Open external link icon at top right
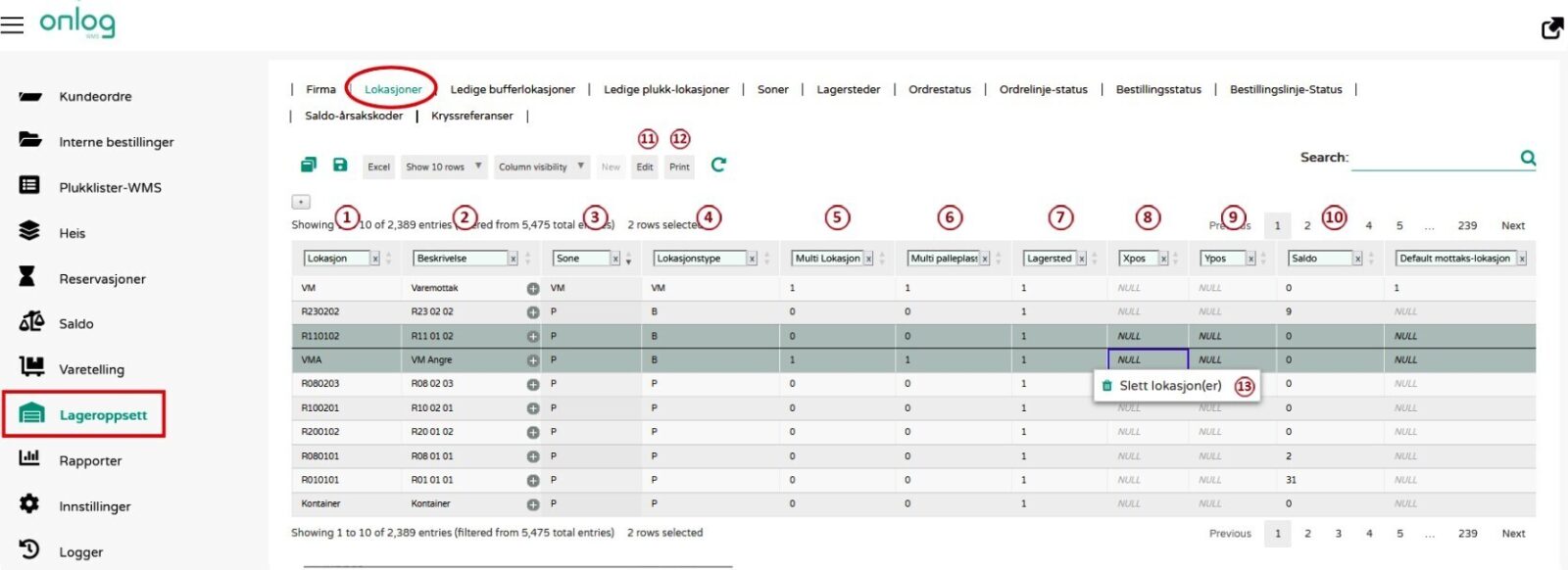The width and height of the screenshot is (1568, 570). [1551, 28]
